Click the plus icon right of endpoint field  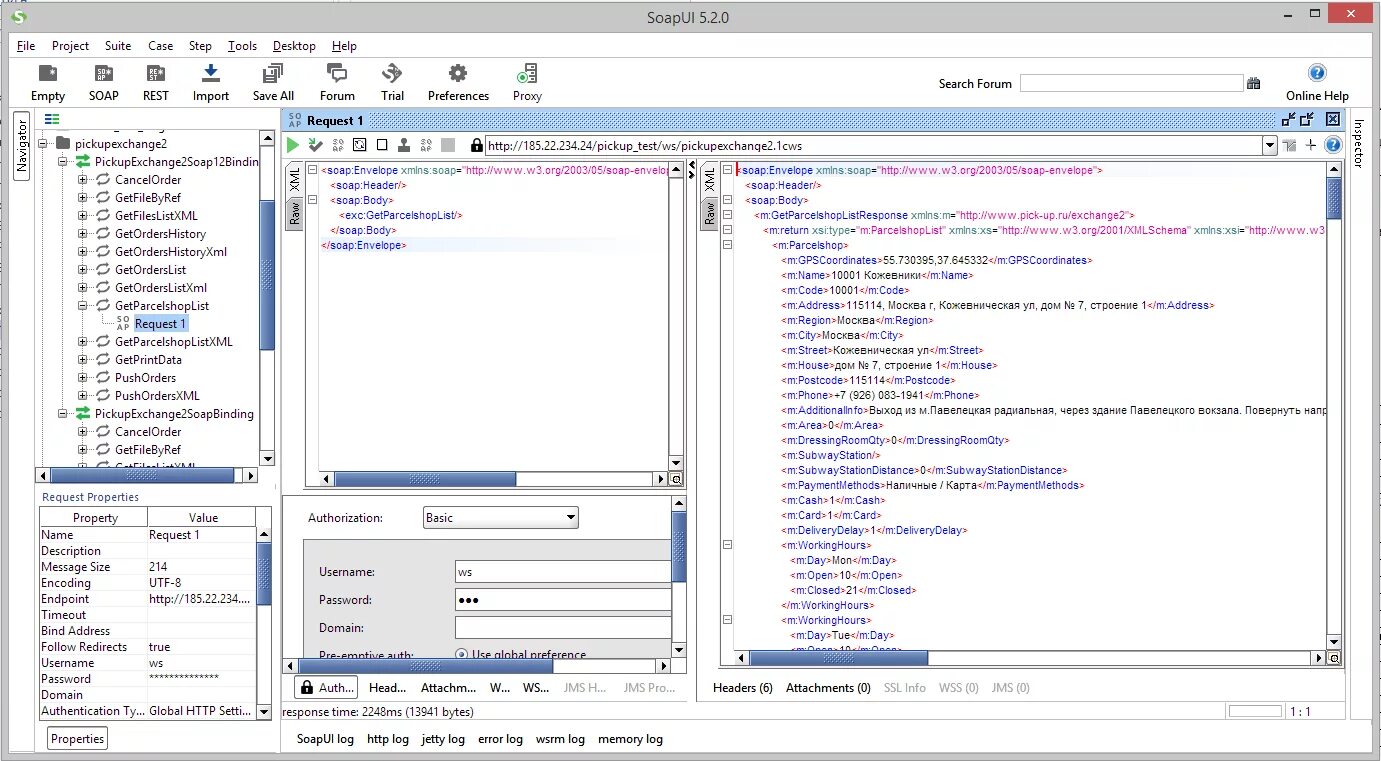(1310, 145)
